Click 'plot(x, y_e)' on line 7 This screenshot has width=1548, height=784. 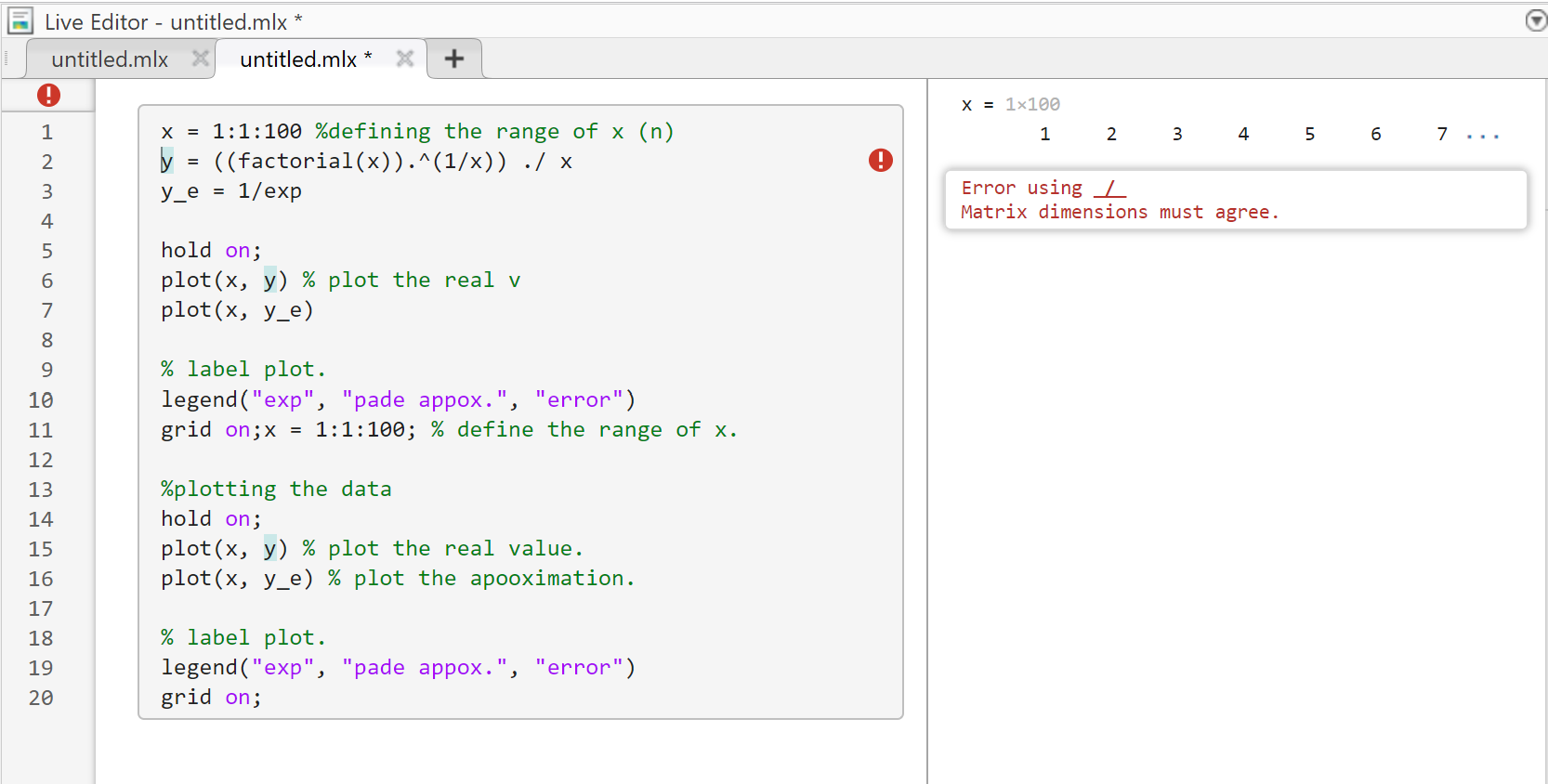tap(238, 310)
